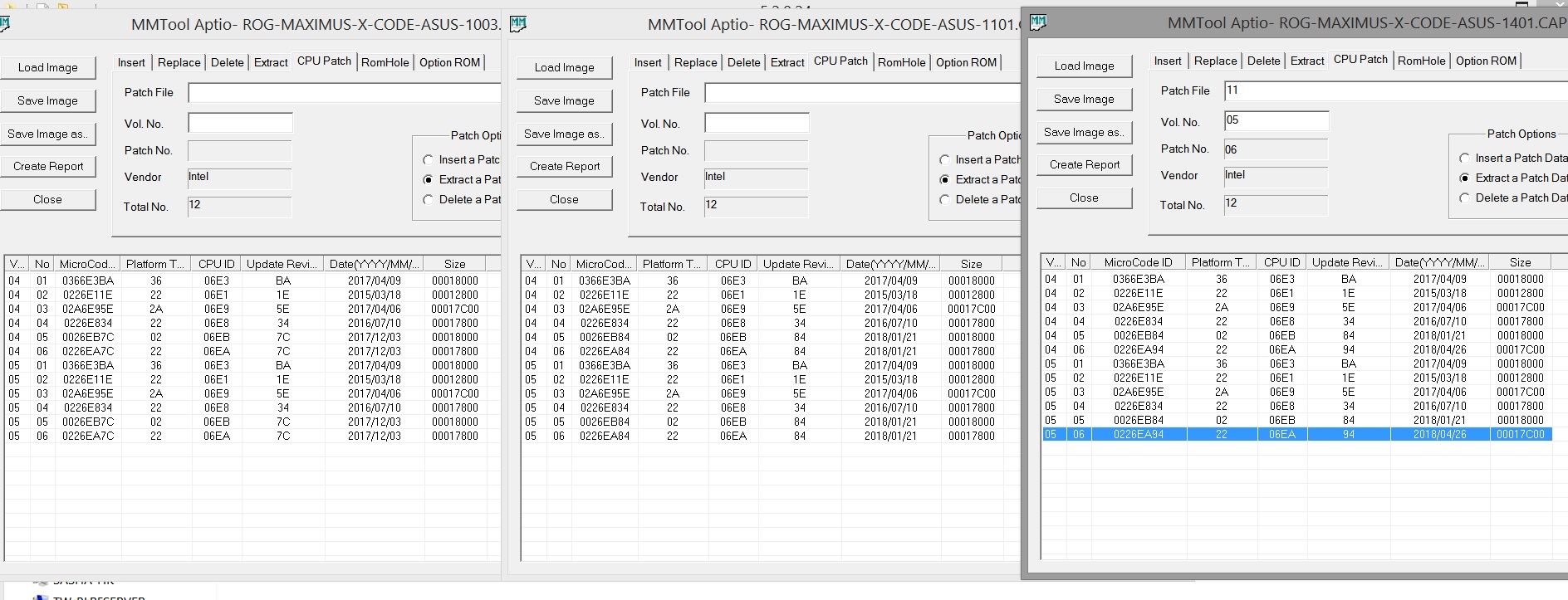This screenshot has width=1568, height=600.
Task: Select Delete a Patch Data radio in 1401 window
Action: point(1464,198)
